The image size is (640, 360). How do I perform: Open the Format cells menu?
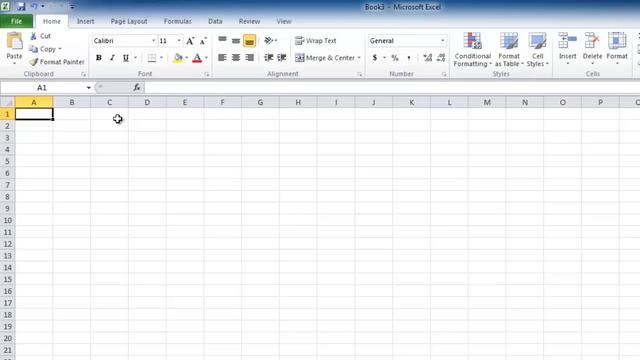617,49
